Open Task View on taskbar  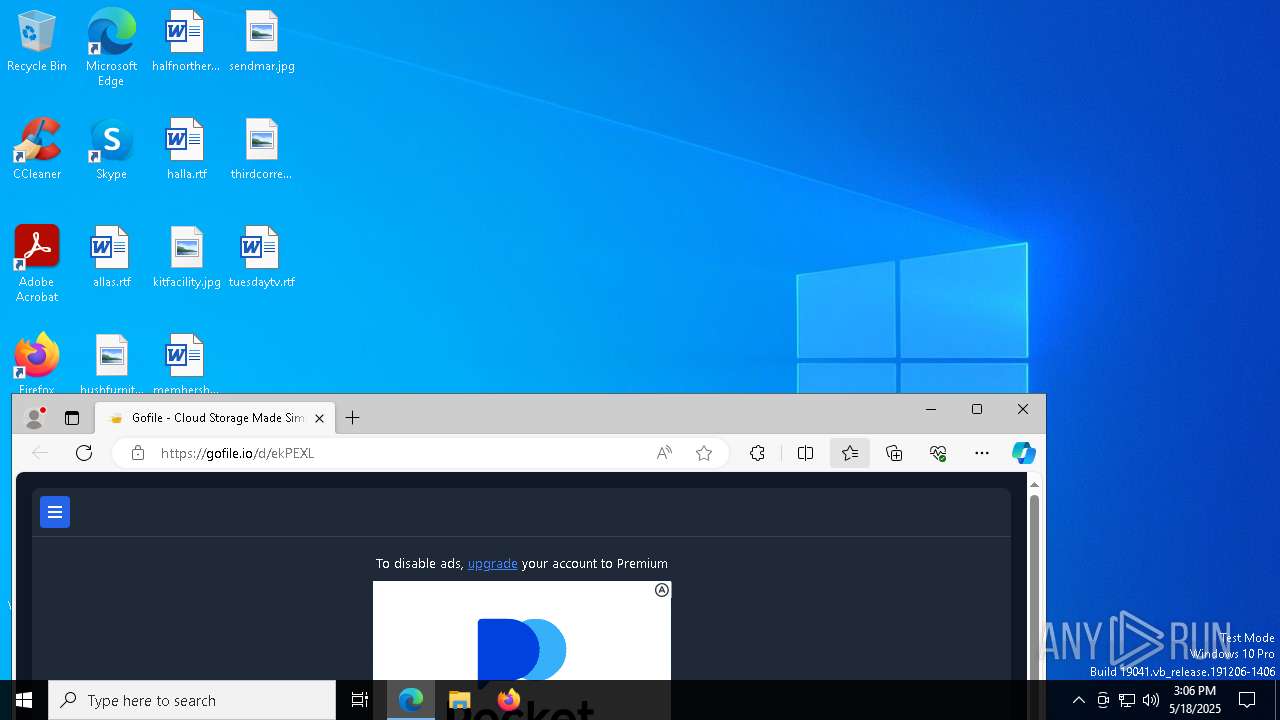[360, 700]
